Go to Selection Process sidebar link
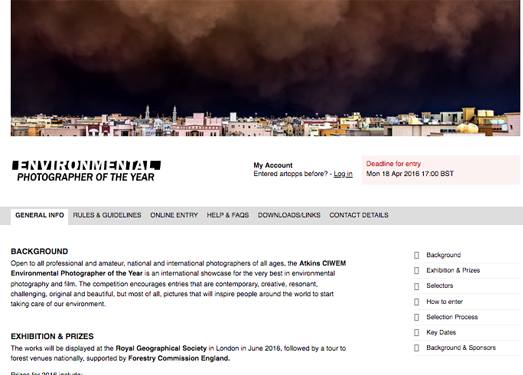The image size is (523, 375). click(x=452, y=317)
